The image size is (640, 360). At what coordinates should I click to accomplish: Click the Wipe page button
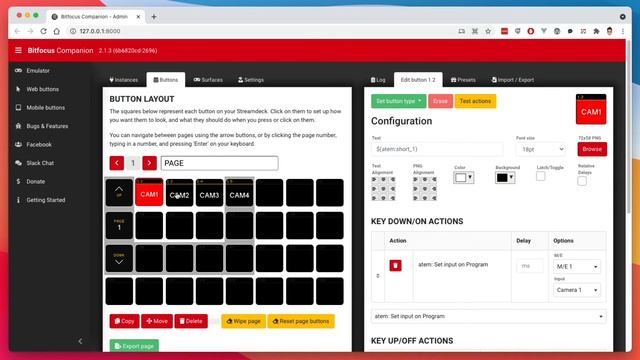[244, 321]
